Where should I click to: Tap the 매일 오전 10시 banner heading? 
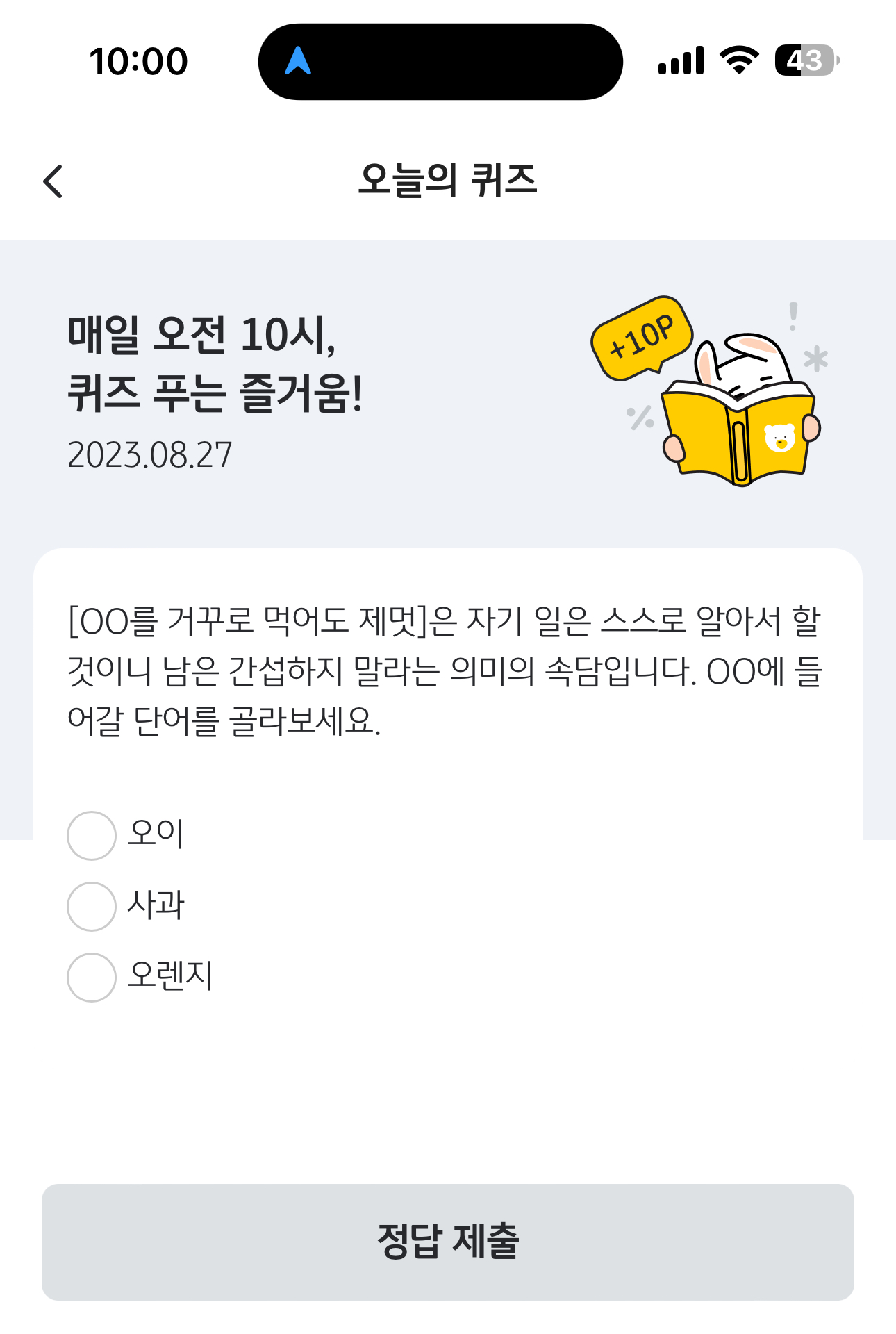pyautogui.click(x=215, y=364)
